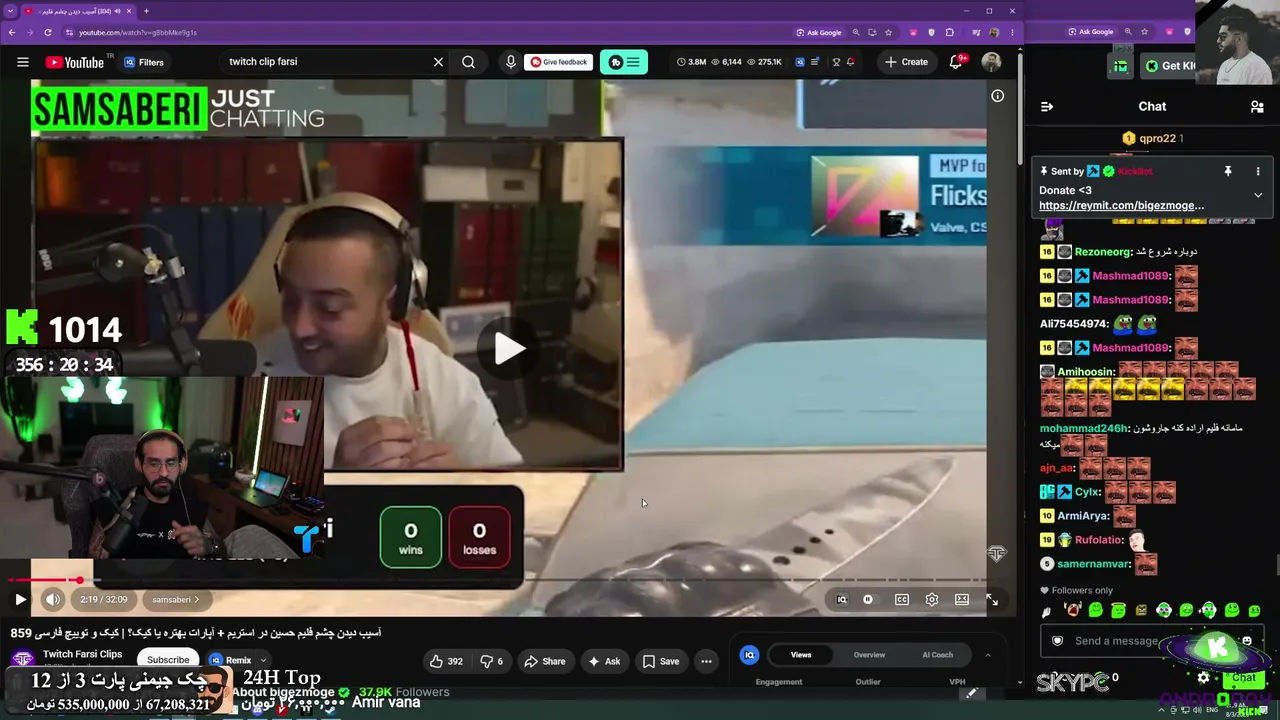Click the 'Followers only' chat notice
Viewport: 1280px width, 720px height.
click(x=1077, y=590)
